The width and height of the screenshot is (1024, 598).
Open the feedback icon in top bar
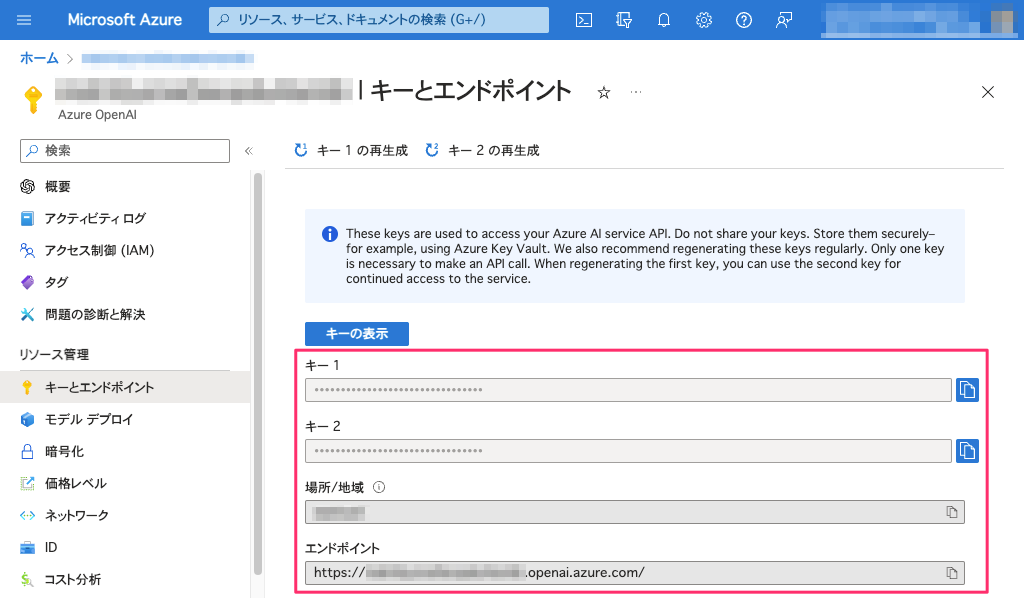pos(784,20)
